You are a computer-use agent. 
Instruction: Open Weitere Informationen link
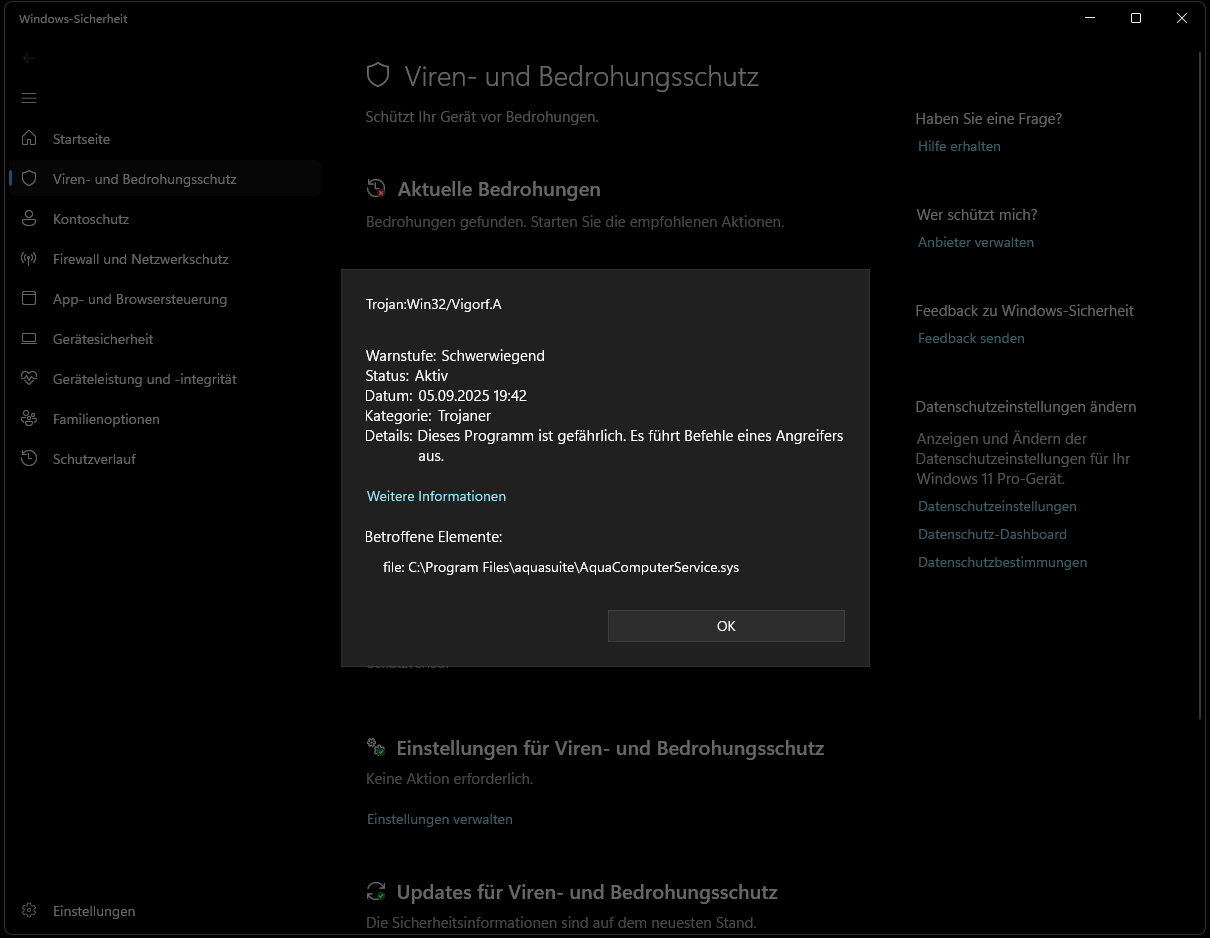(436, 496)
